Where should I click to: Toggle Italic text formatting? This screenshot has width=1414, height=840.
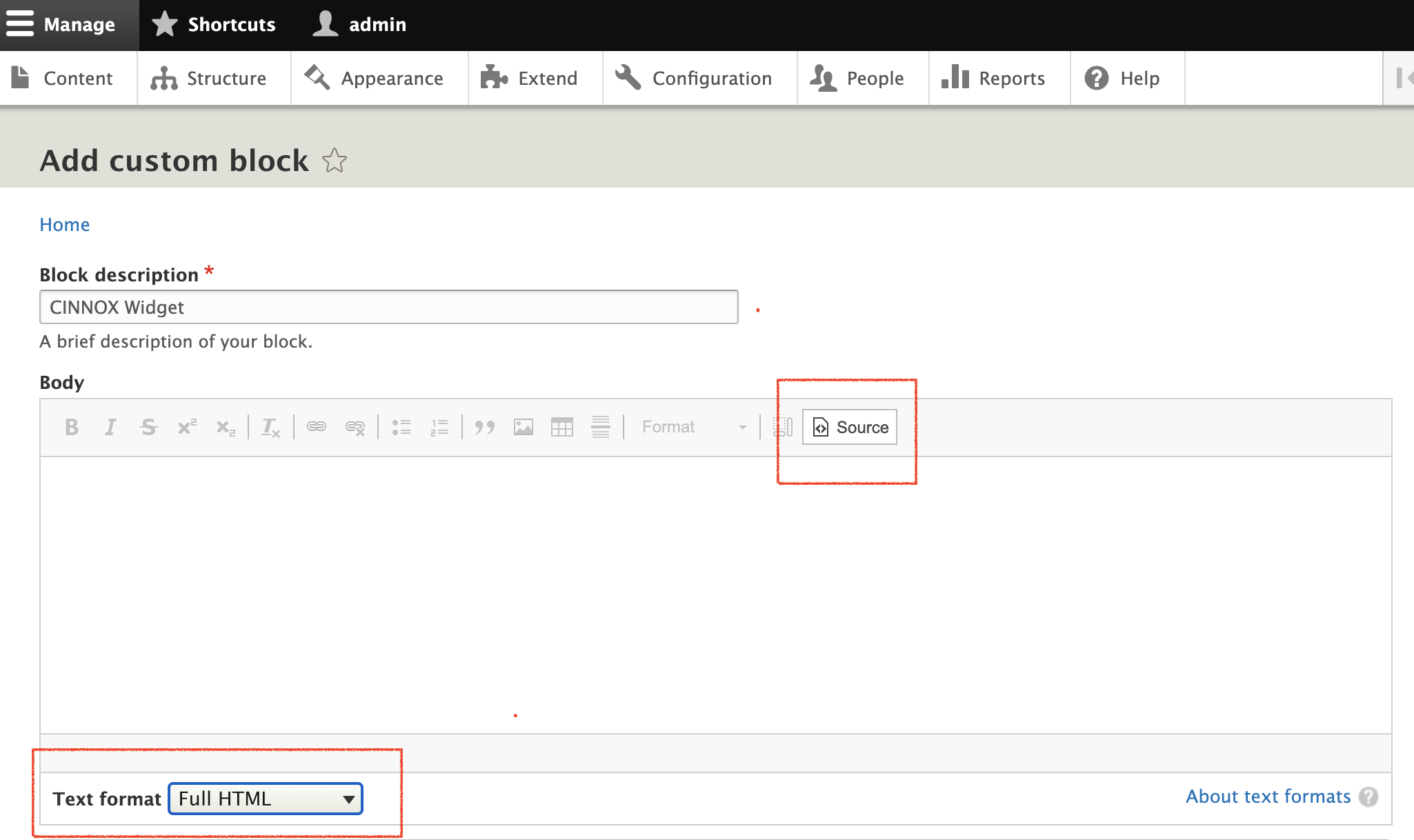[110, 428]
